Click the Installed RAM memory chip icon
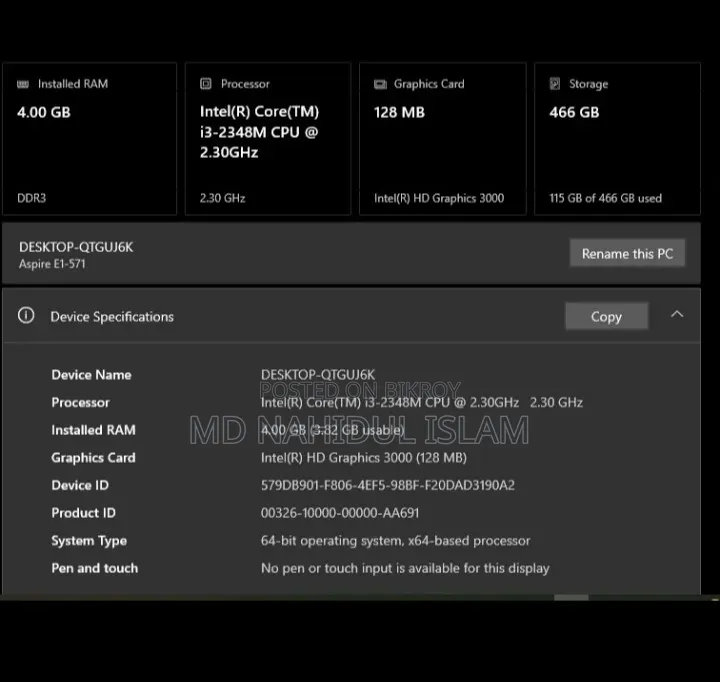Image resolution: width=720 pixels, height=682 pixels. [x=23, y=84]
